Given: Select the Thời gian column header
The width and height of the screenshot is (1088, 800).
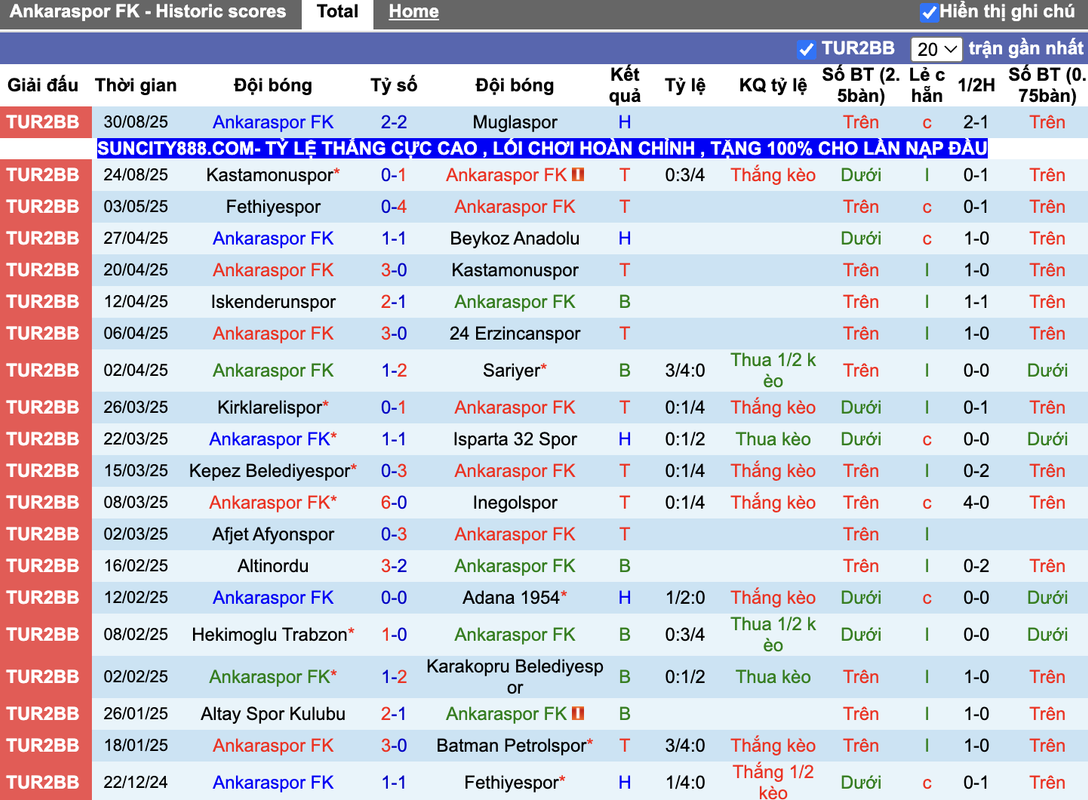Looking at the screenshot, I should (136, 85).
